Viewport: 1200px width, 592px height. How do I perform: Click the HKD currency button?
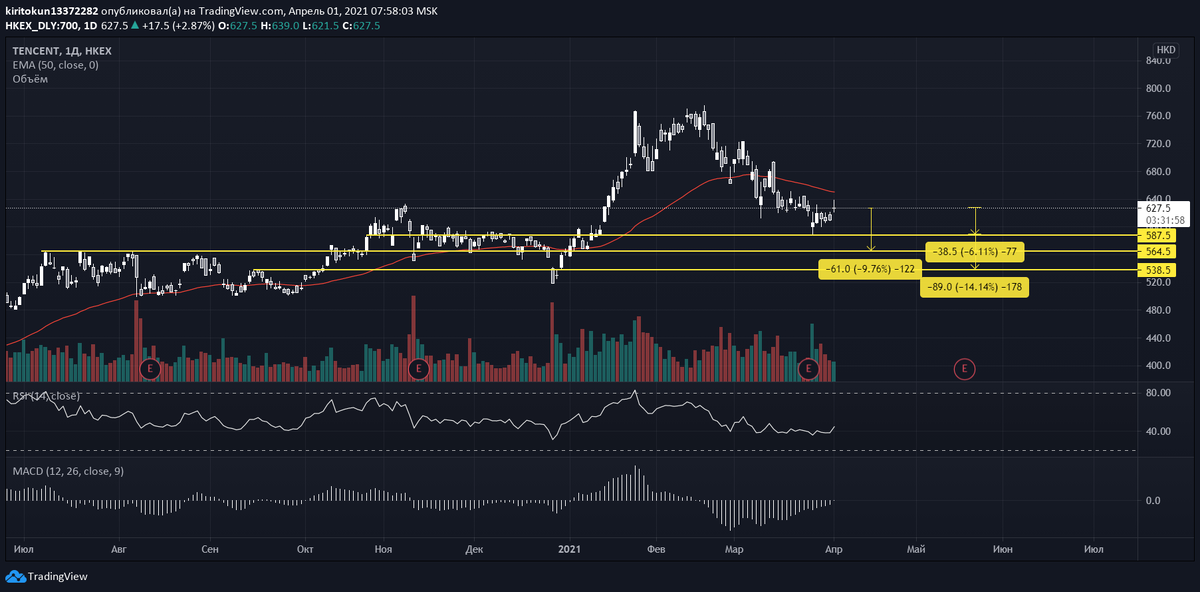click(1166, 49)
